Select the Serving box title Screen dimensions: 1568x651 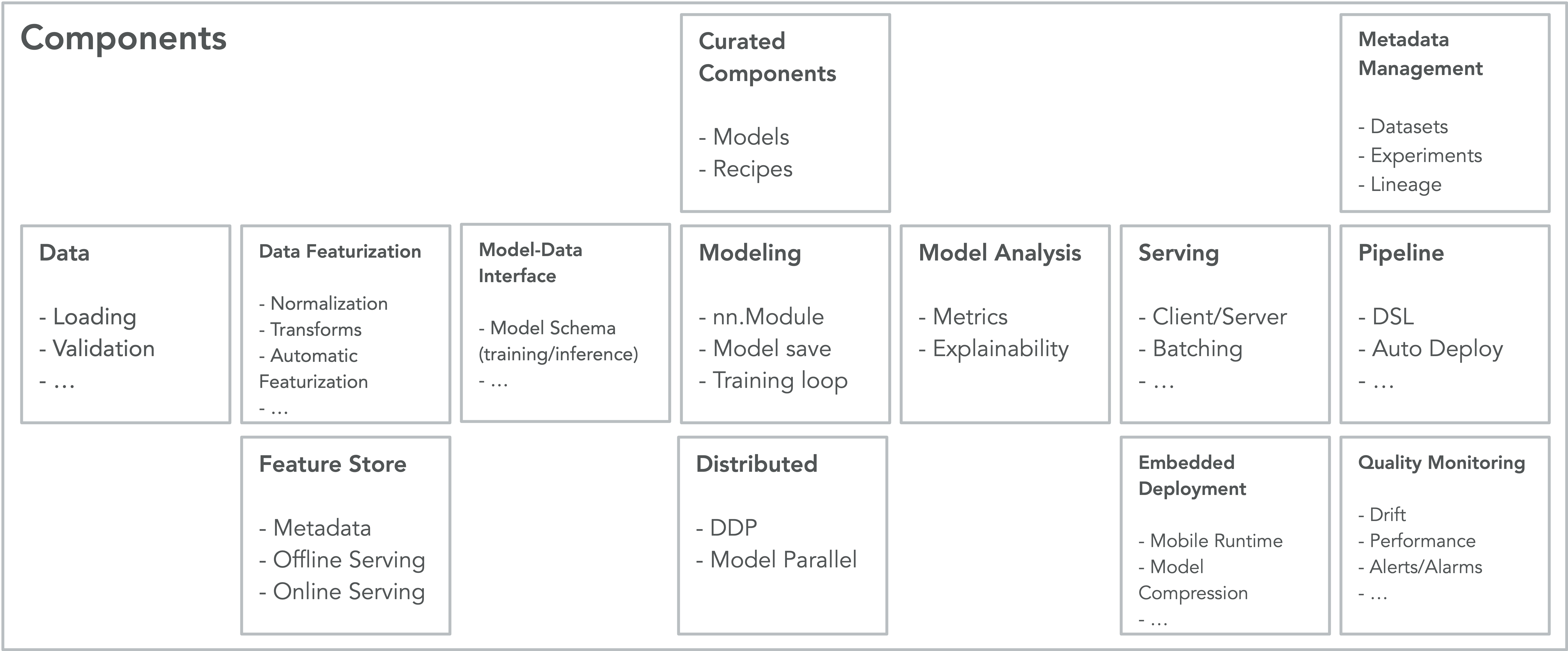coord(1178,253)
